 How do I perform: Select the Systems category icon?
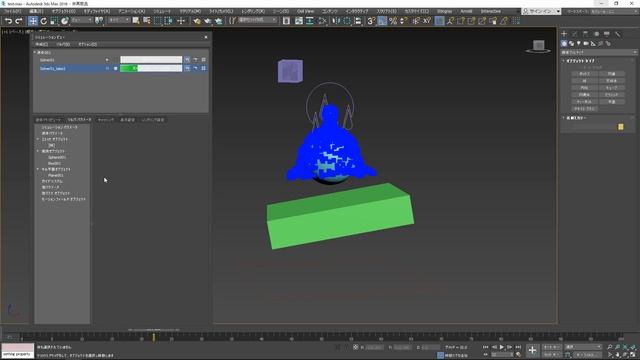608,43
